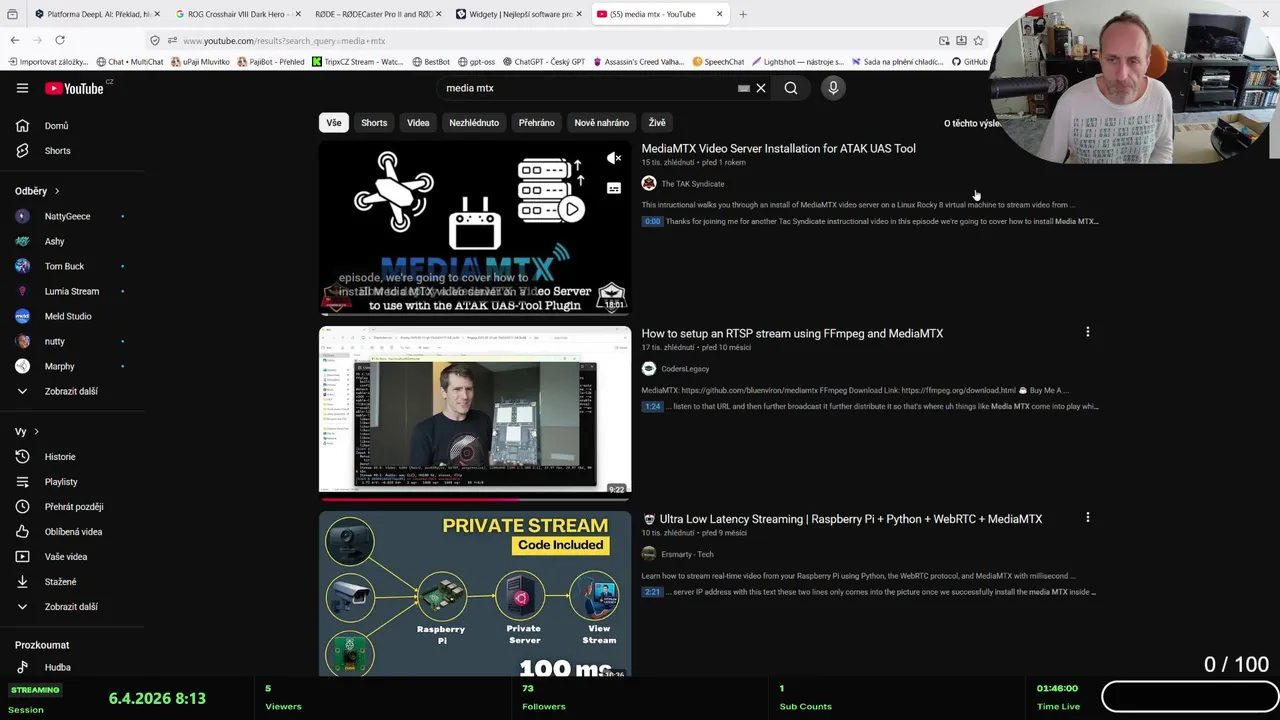Start voice search with the microphone
This screenshot has width=1280, height=720.
[833, 88]
